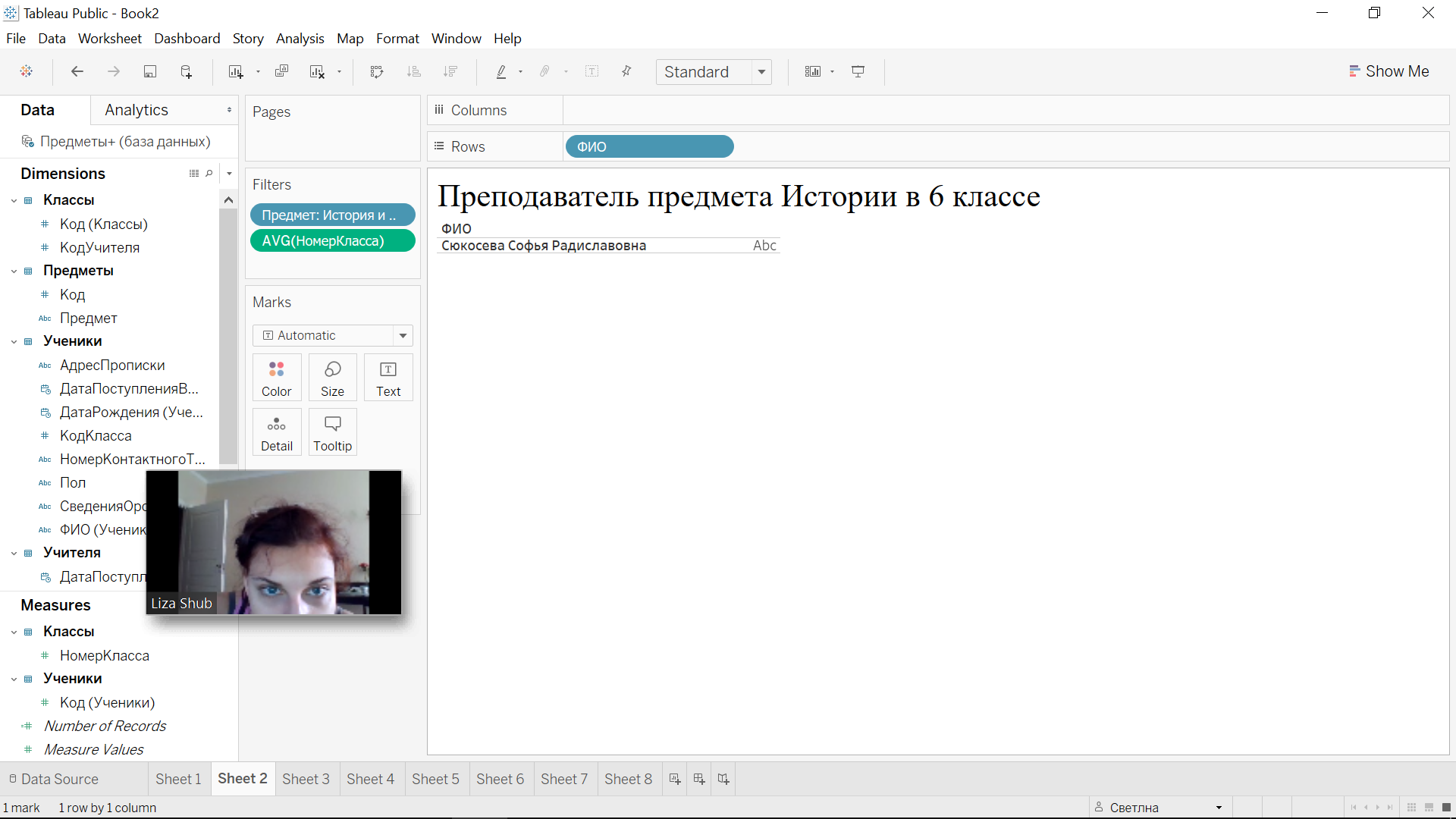The image size is (1456, 819).
Task: Click the Show/hide cards icon
Action: click(813, 71)
